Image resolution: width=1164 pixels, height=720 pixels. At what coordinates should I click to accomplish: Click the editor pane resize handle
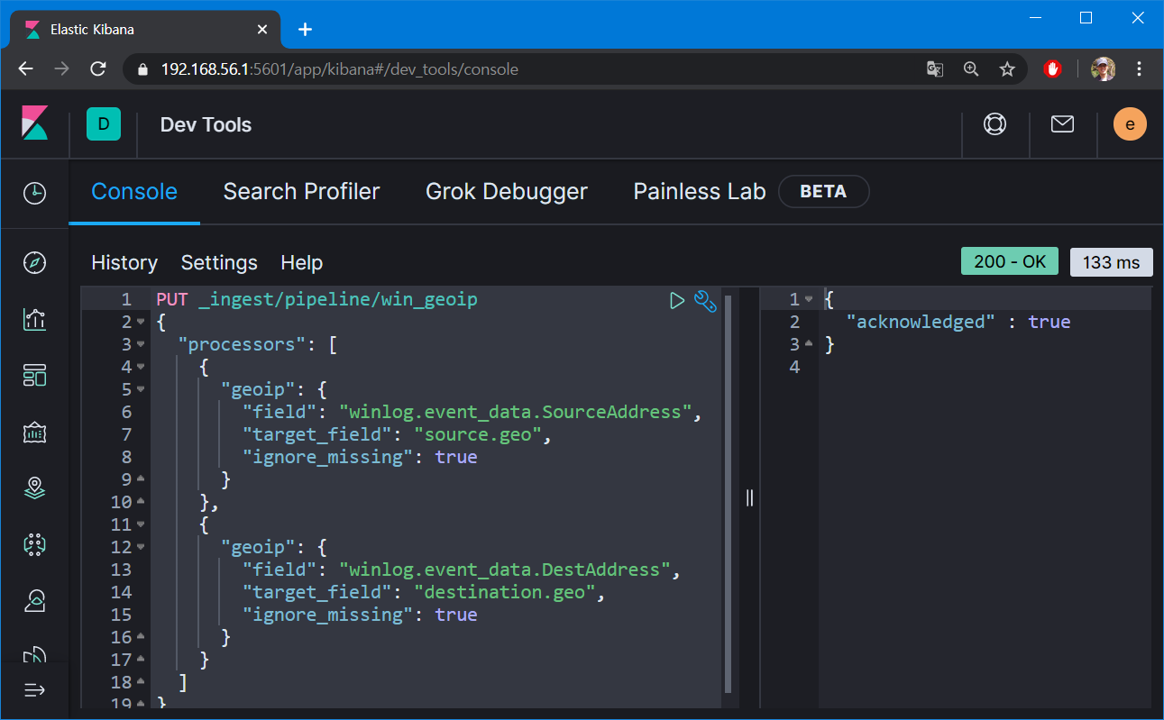pos(749,498)
